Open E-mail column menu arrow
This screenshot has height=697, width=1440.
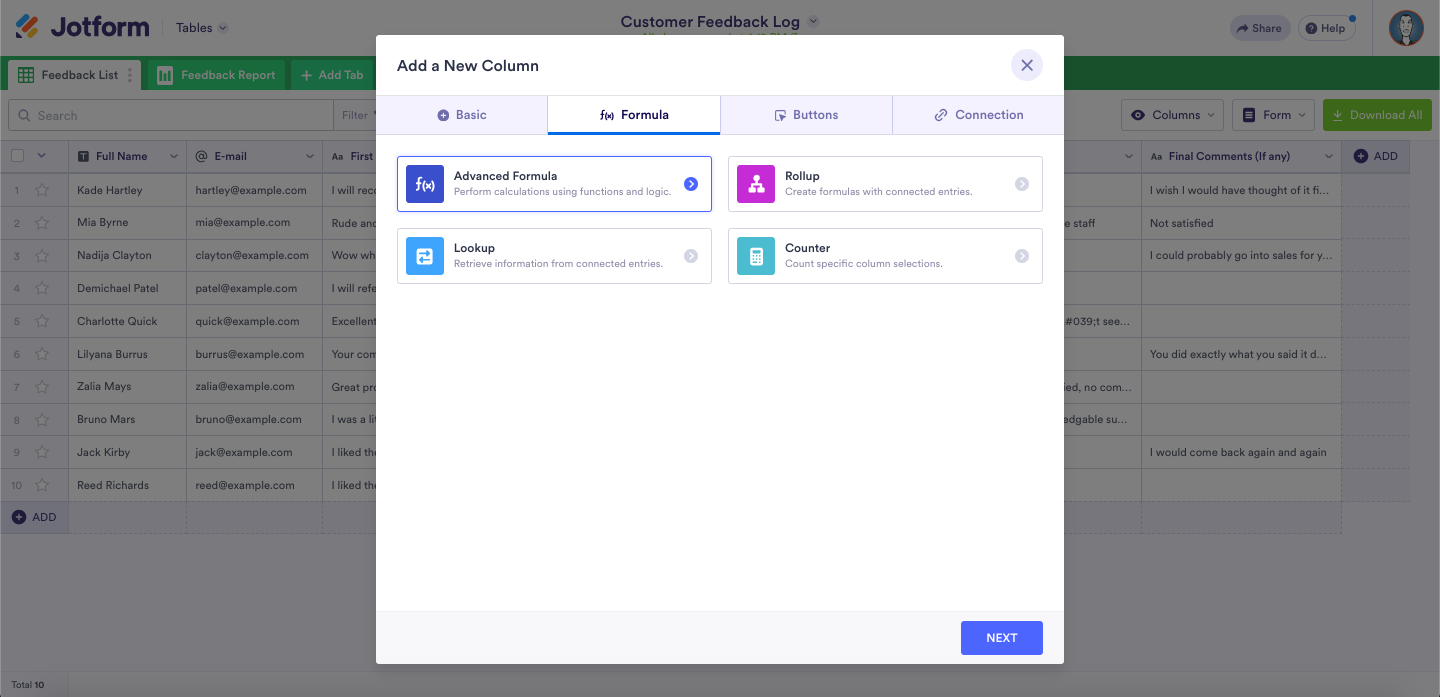(x=311, y=157)
